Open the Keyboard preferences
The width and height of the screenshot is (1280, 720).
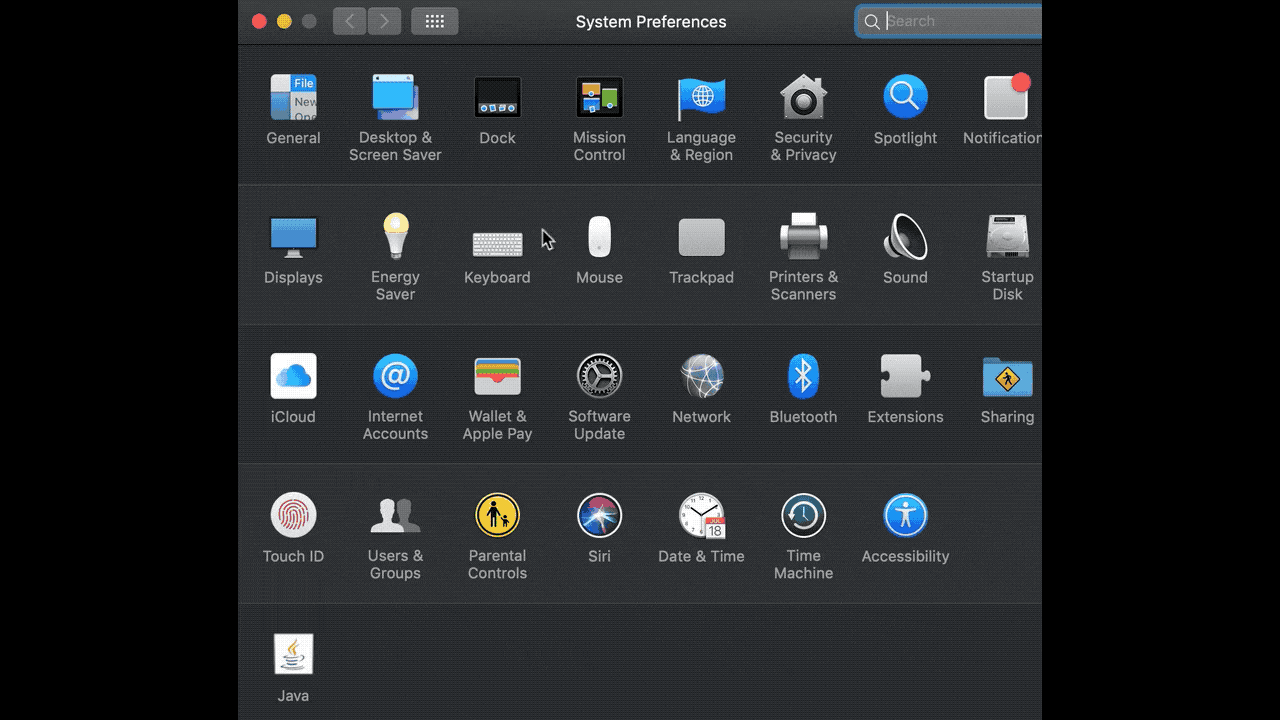[497, 244]
